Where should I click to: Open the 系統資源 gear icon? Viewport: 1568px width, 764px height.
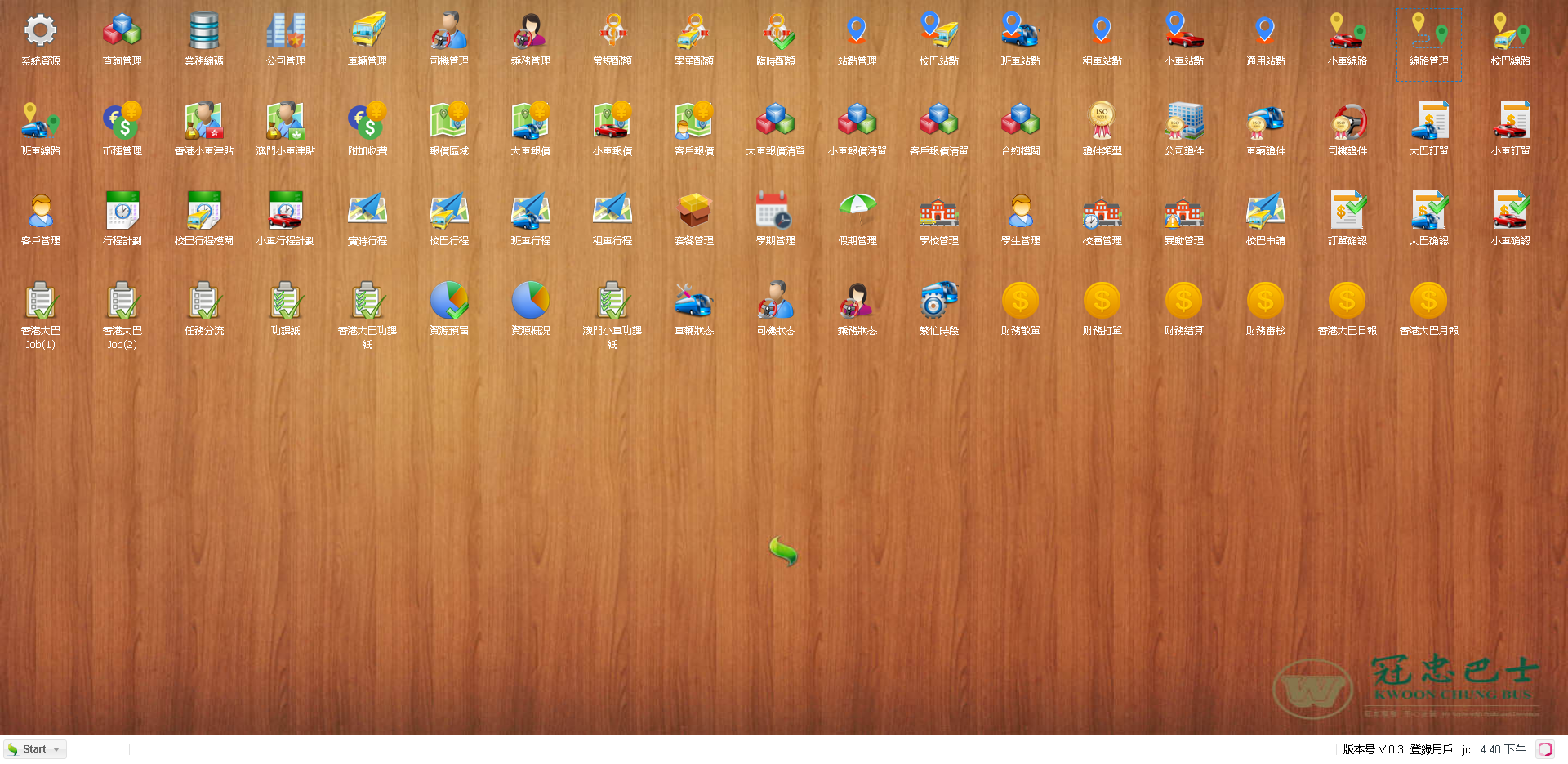[x=40, y=31]
